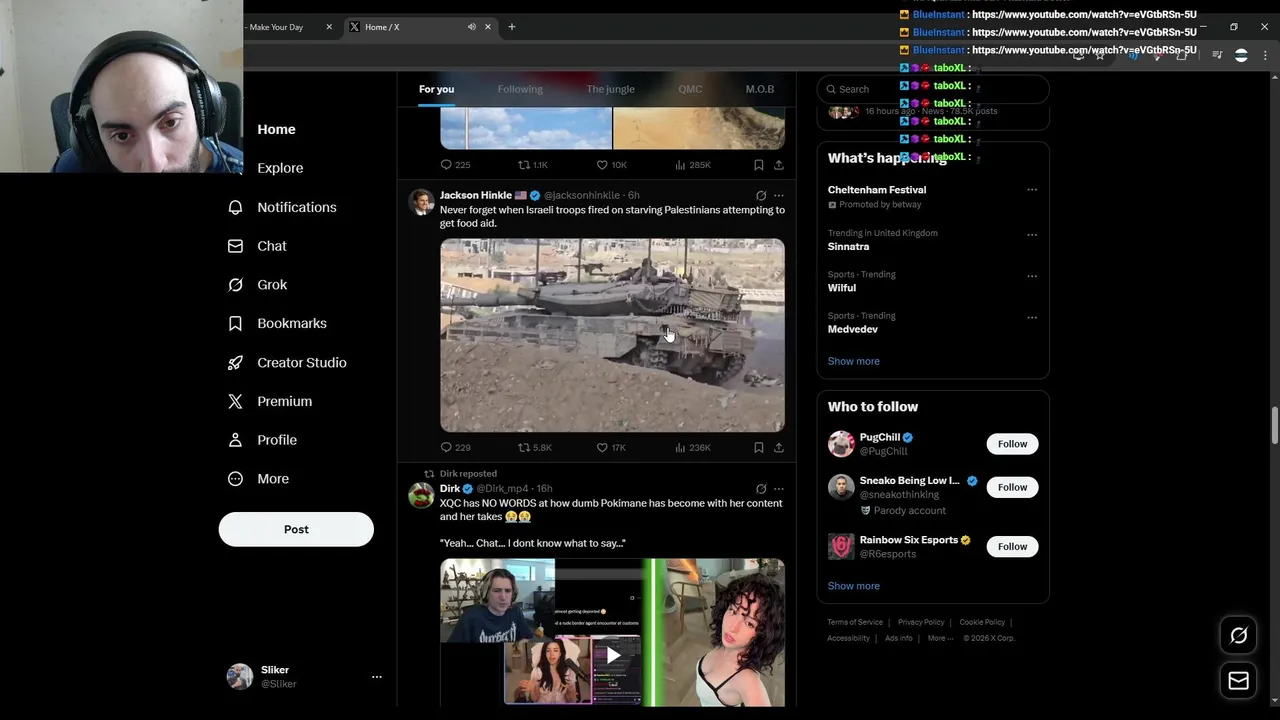Open more options for Medvedev trend

[x=1032, y=318]
